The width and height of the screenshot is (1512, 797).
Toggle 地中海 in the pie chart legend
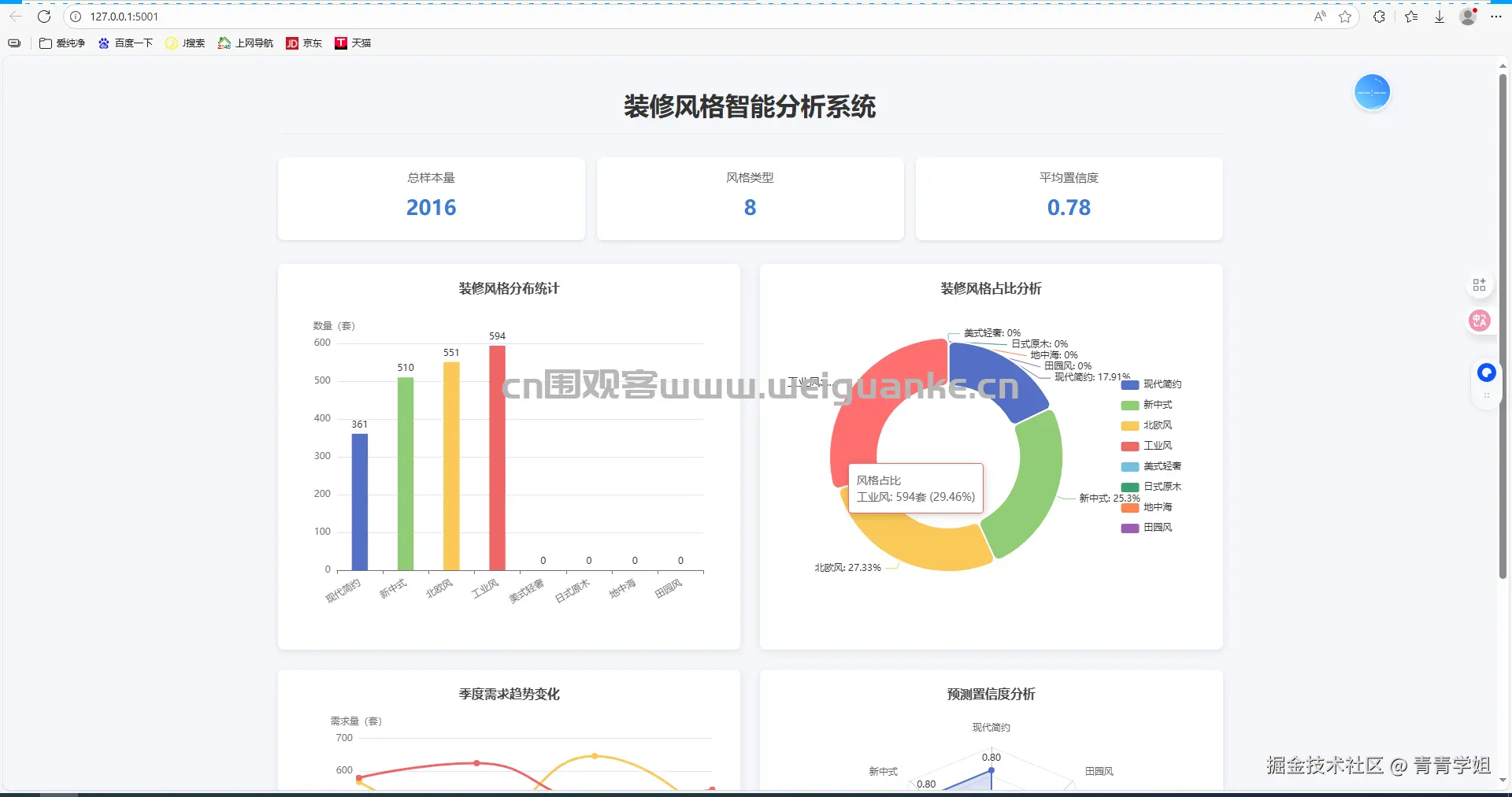(1147, 507)
